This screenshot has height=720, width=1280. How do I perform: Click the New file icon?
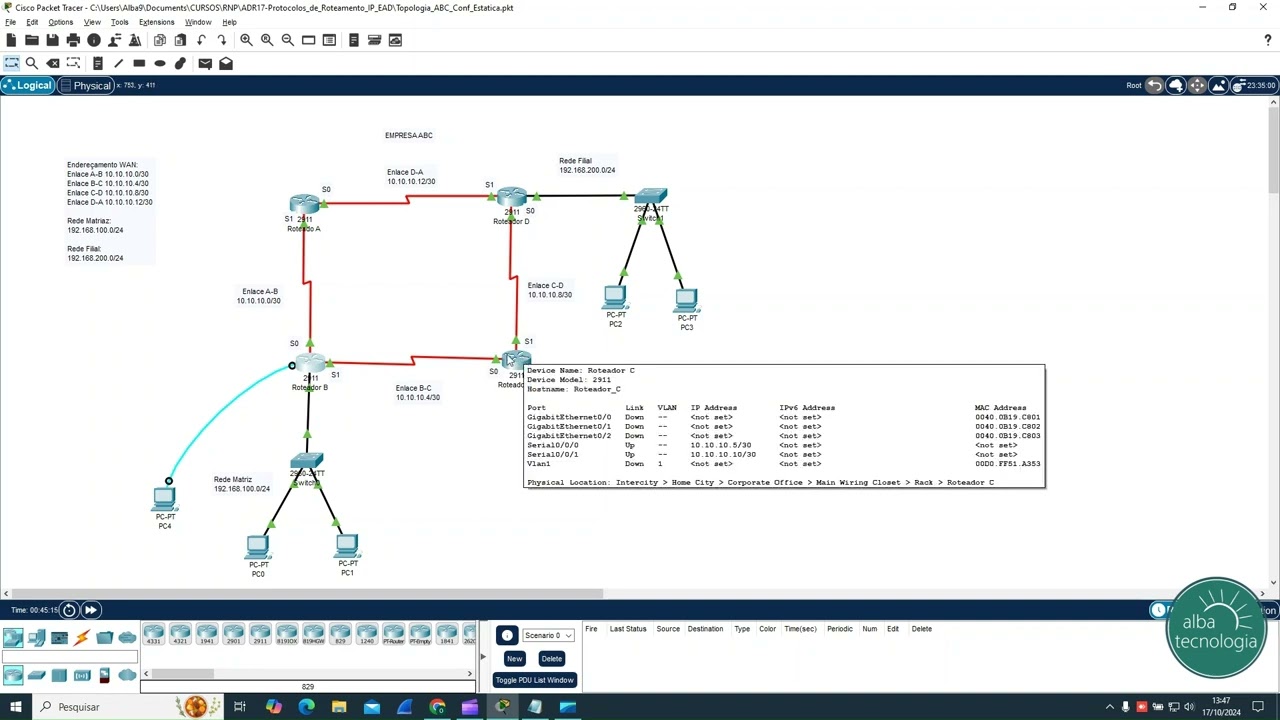(x=11, y=40)
